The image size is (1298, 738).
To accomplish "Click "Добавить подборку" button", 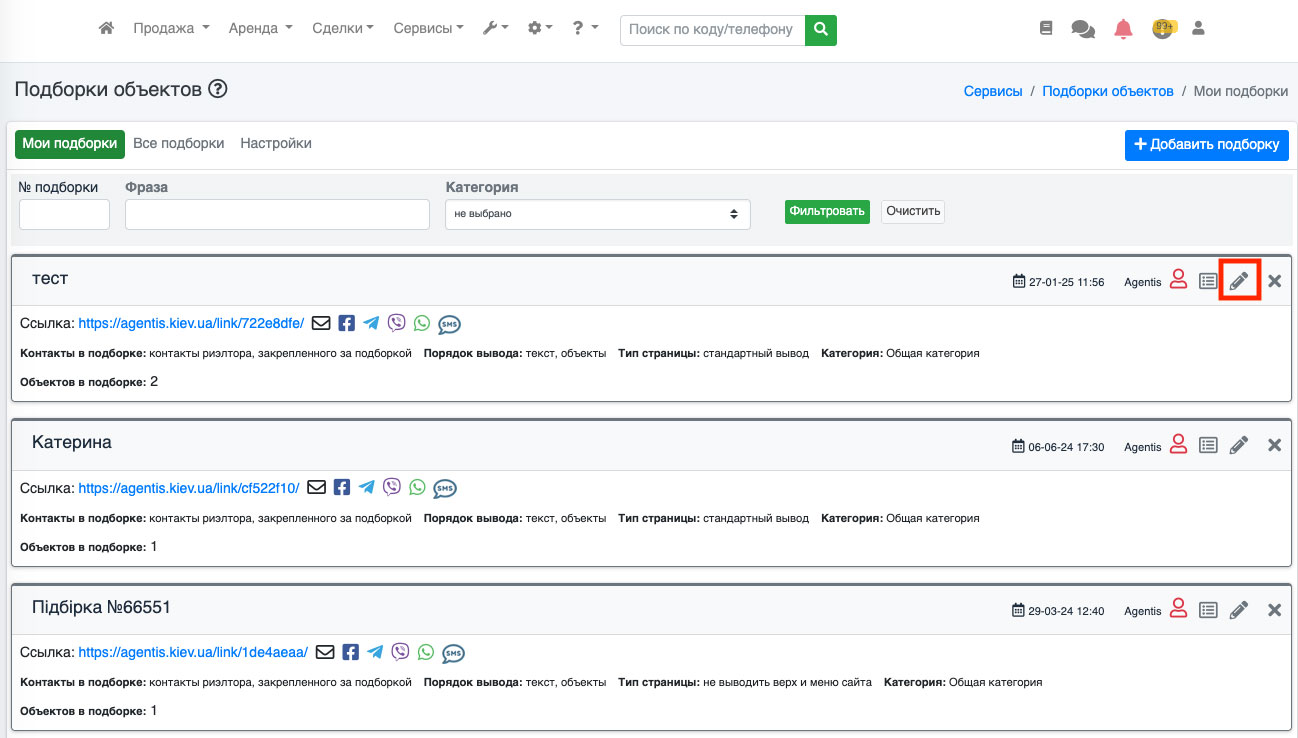I will (1206, 145).
